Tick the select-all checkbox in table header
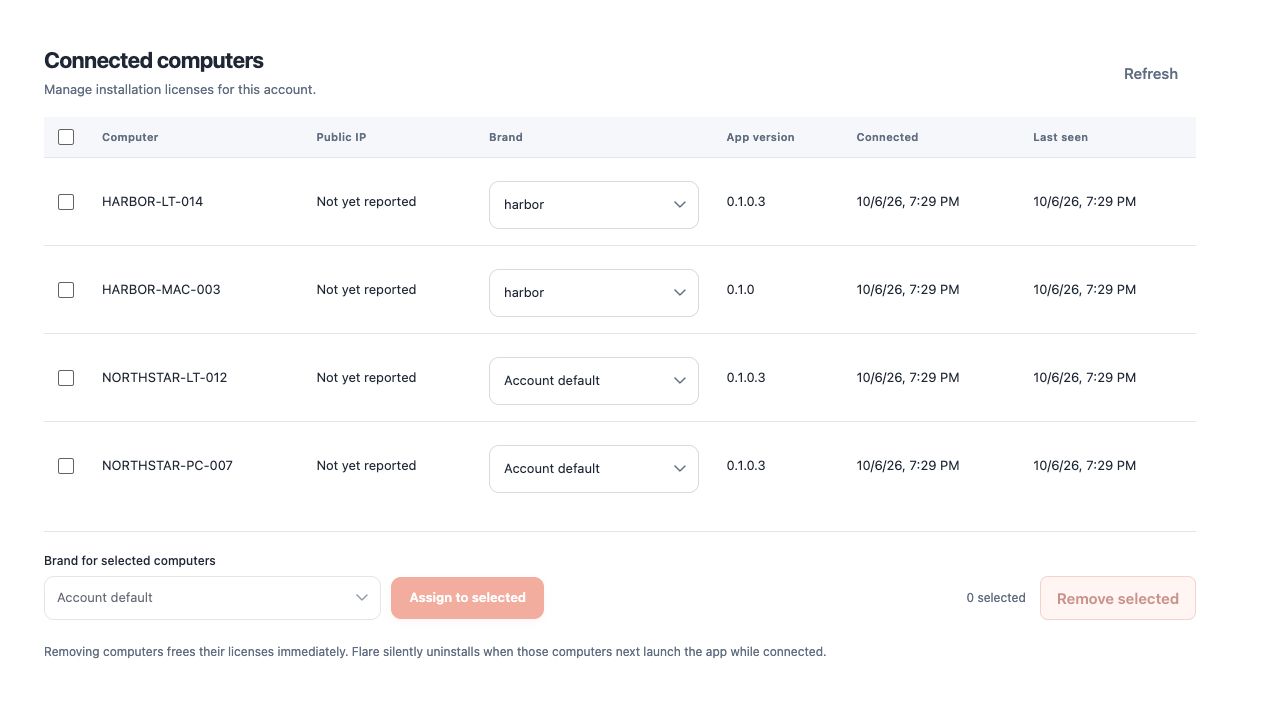1280x720 pixels. 66,137
